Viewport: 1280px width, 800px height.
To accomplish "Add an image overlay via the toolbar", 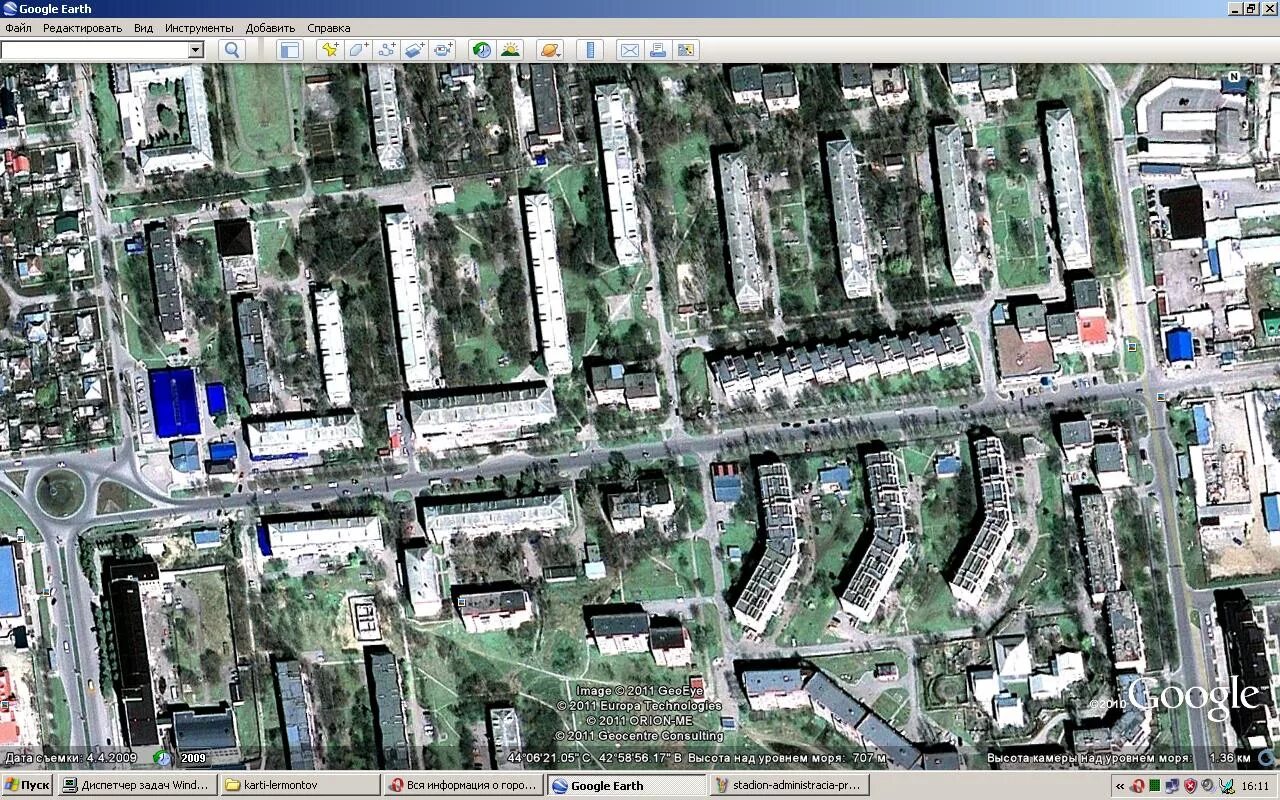I will 414,49.
